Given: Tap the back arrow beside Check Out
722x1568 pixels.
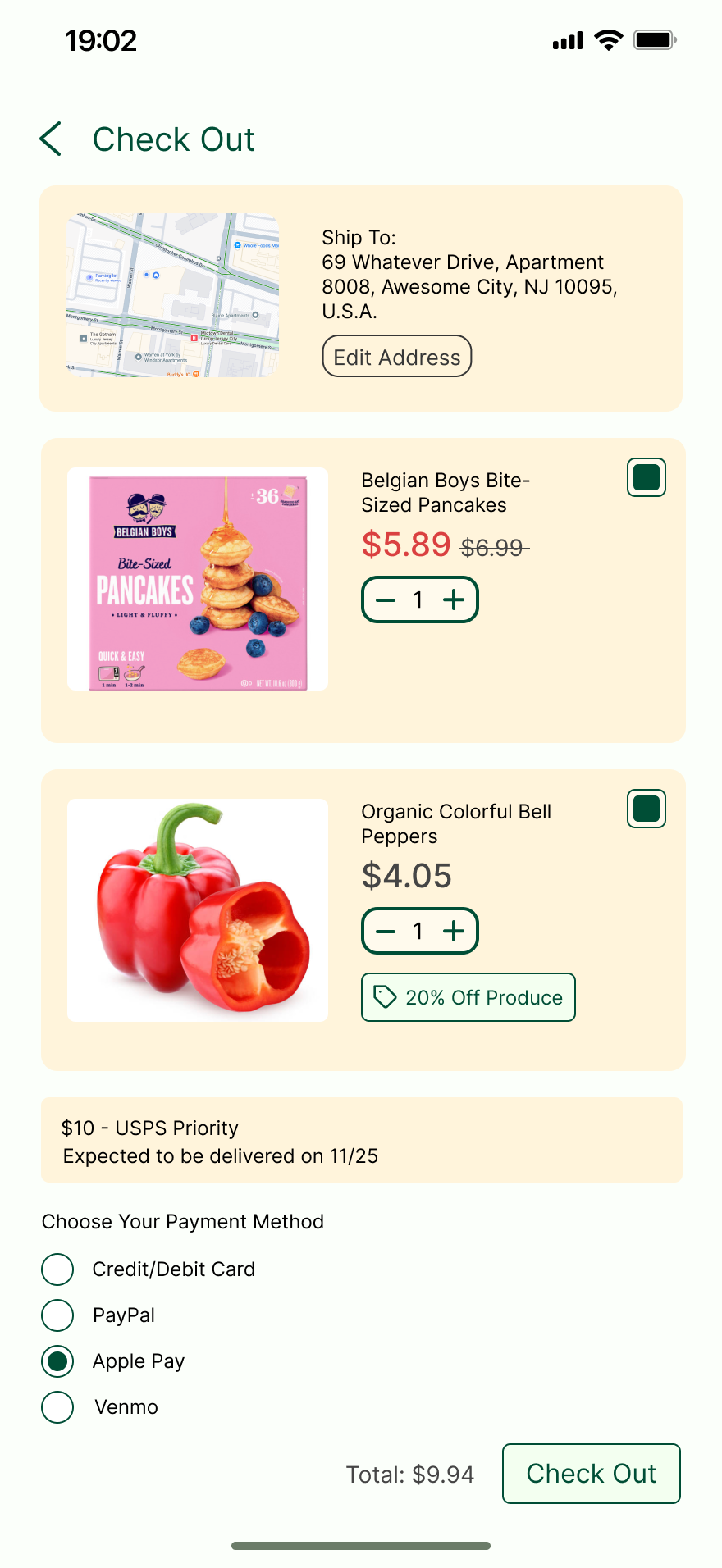Looking at the screenshot, I should 51,139.
